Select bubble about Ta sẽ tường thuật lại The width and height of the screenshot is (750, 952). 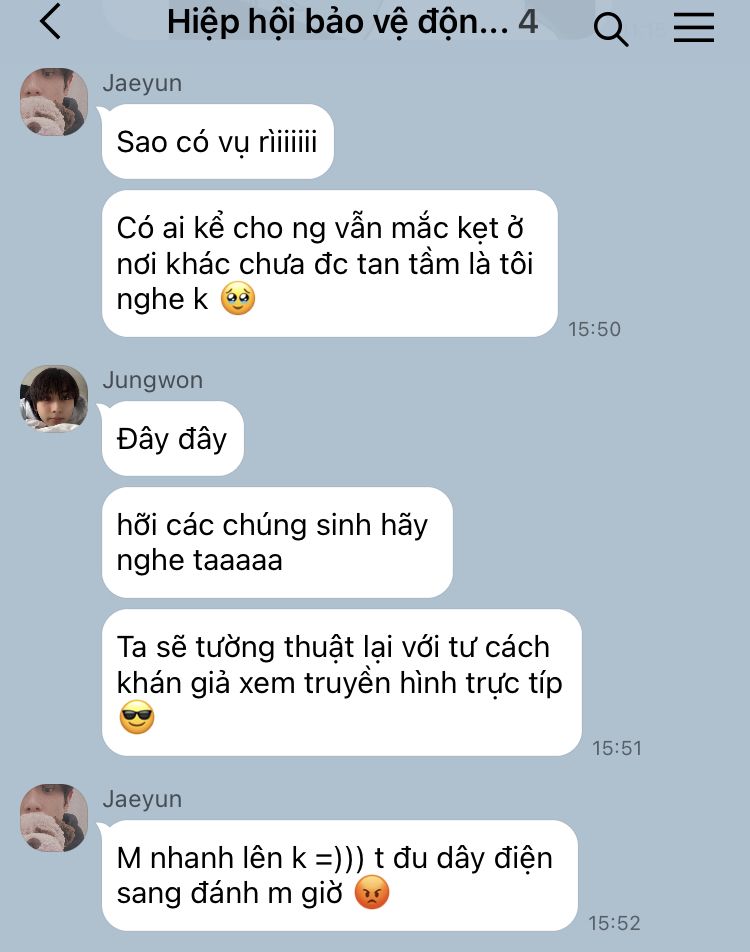pyautogui.click(x=341, y=682)
